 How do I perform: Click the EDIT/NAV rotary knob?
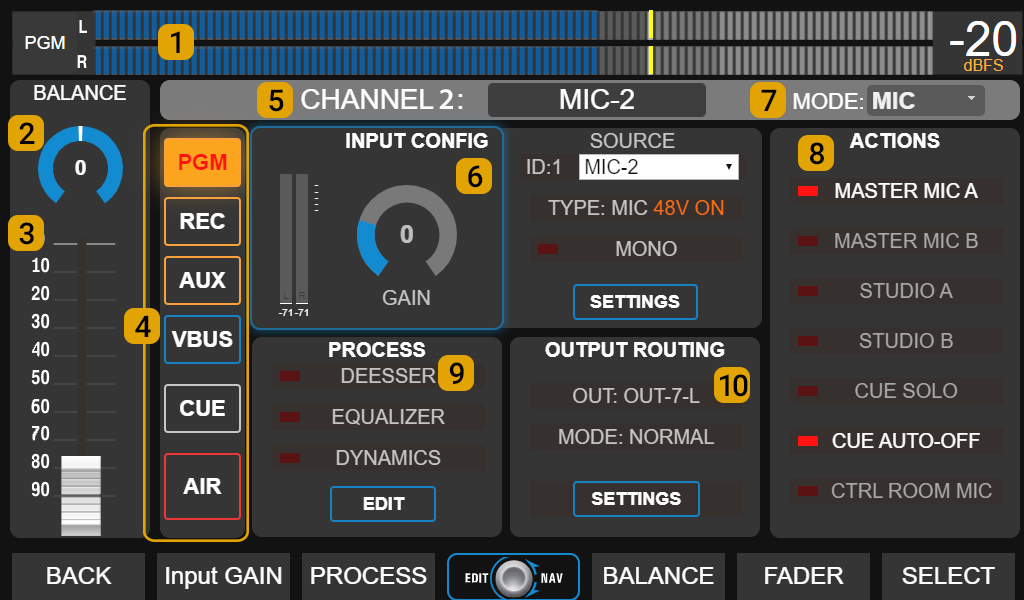point(513,577)
